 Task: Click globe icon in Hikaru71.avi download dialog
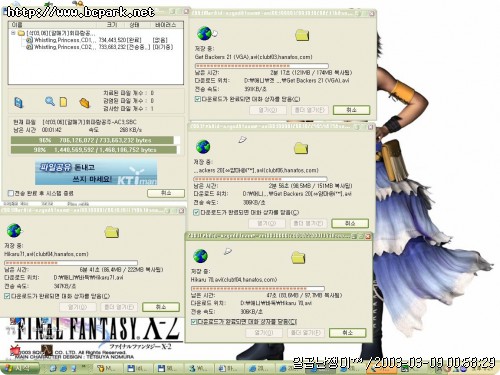pos(14,231)
